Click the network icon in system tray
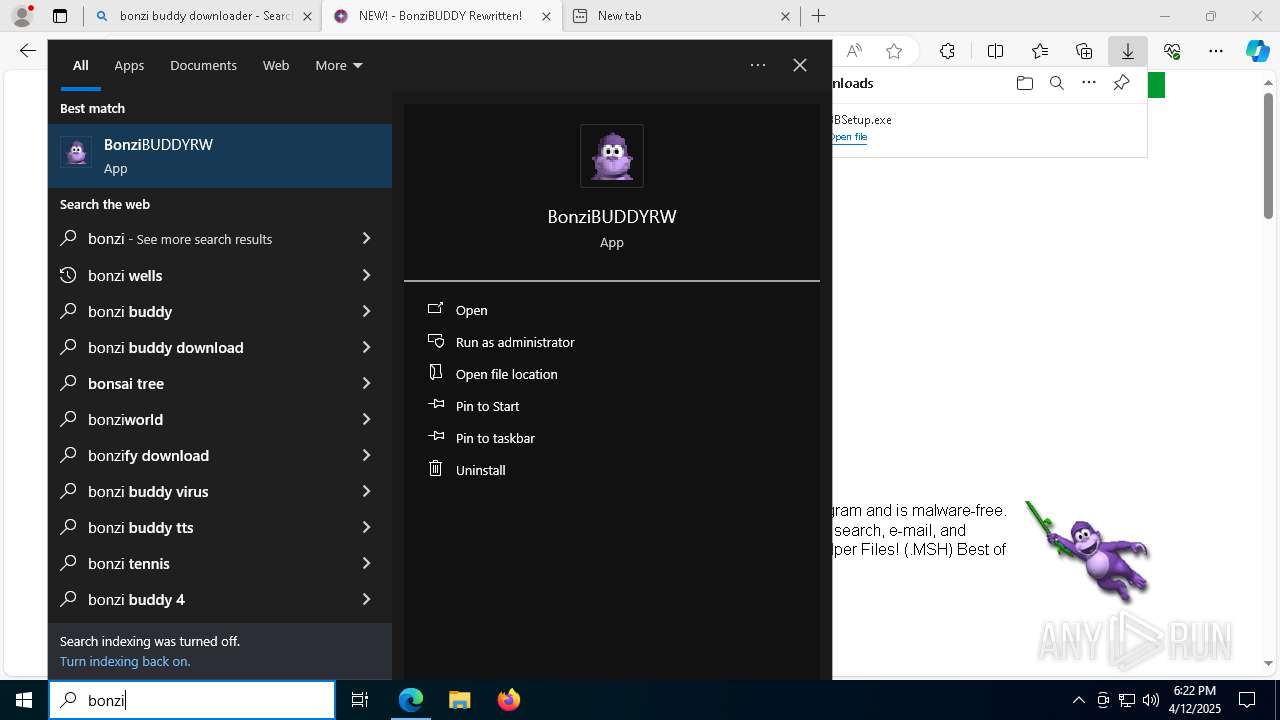 pyautogui.click(x=1127, y=700)
